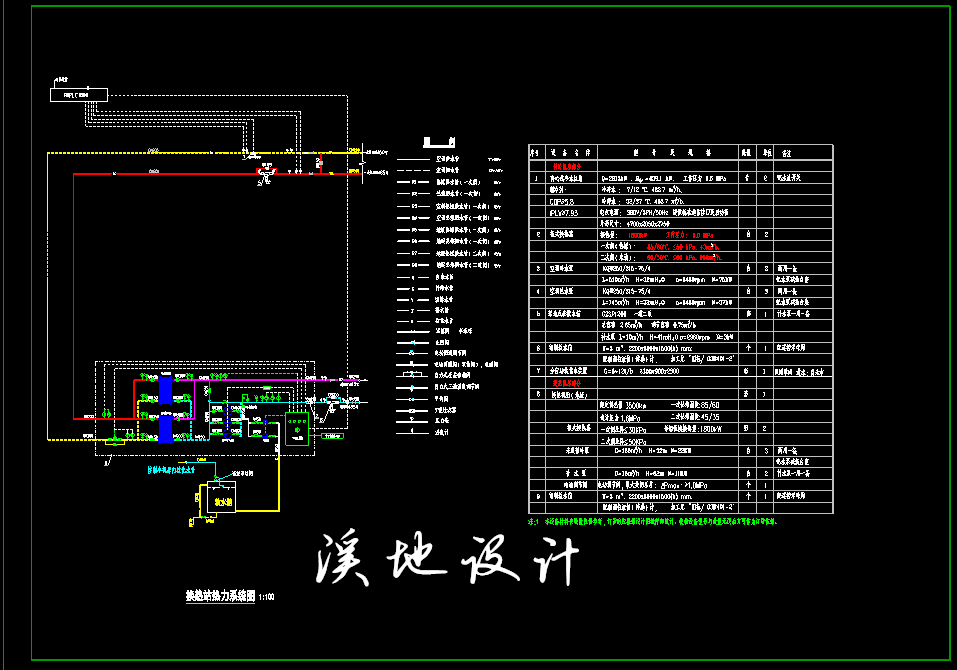Click the yellow soft water tank symbol
This screenshot has width=957, height=670.
pos(222,500)
